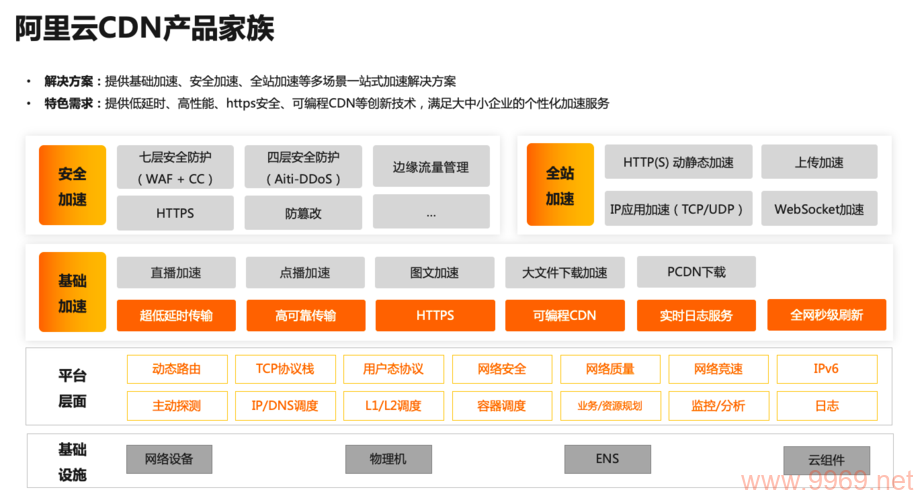Click gray ENS box
Screen dimensions: 924x500
[x=608, y=459]
